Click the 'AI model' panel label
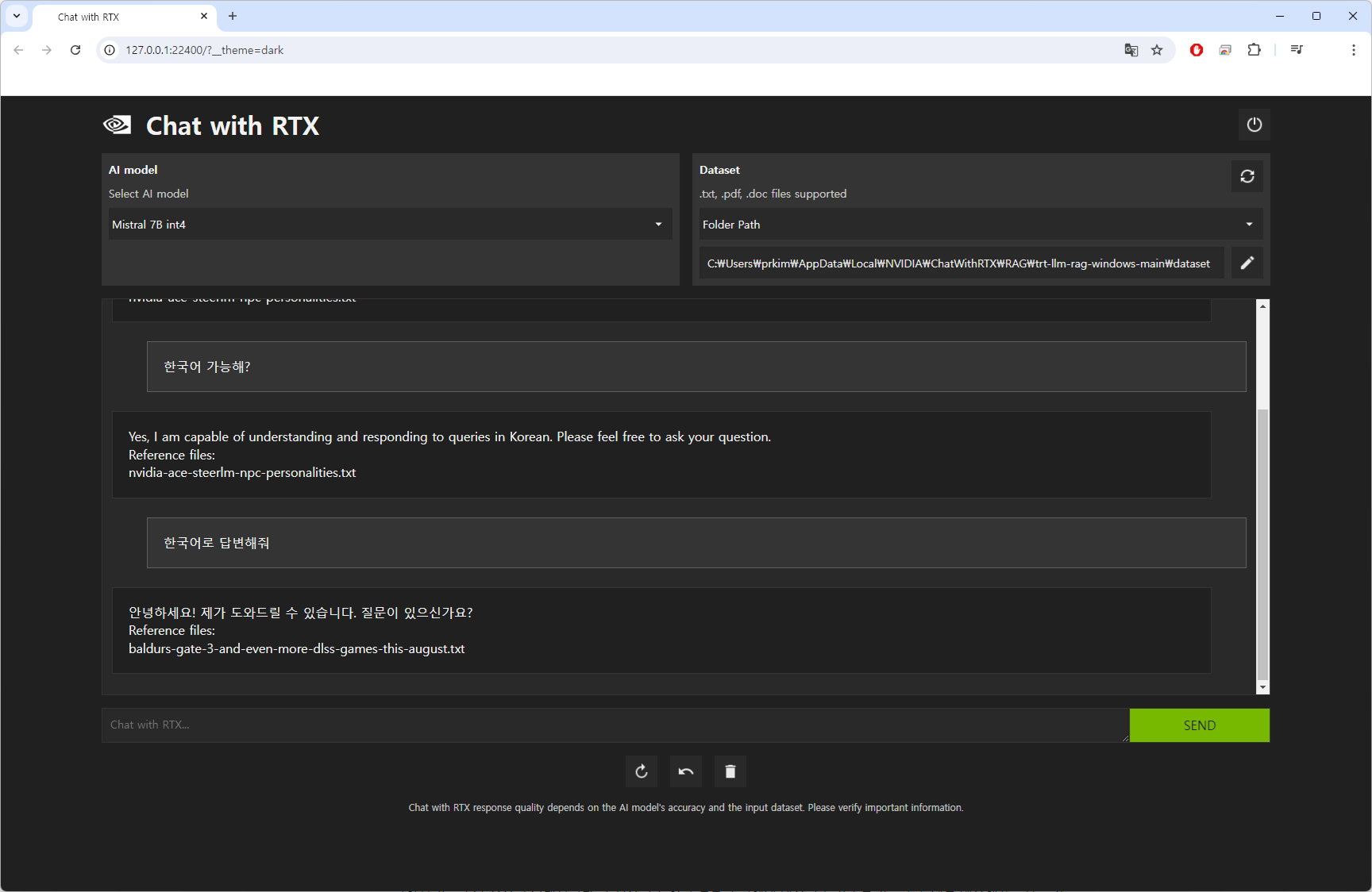 [133, 170]
